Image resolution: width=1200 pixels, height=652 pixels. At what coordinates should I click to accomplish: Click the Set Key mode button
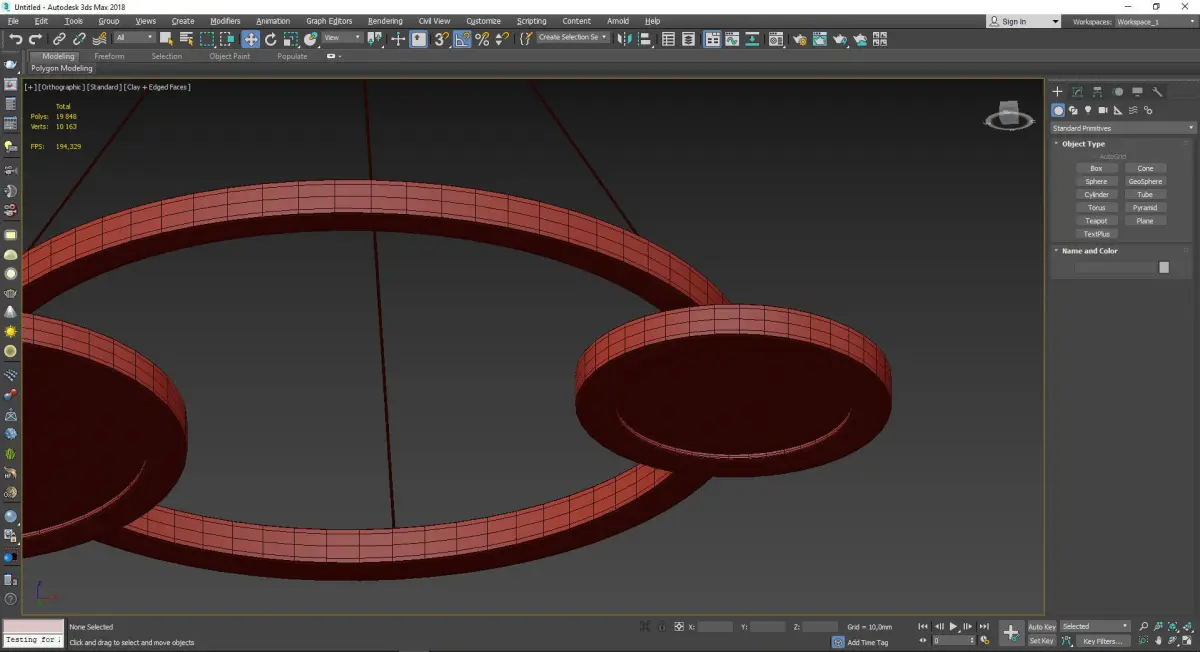pyautogui.click(x=1042, y=640)
